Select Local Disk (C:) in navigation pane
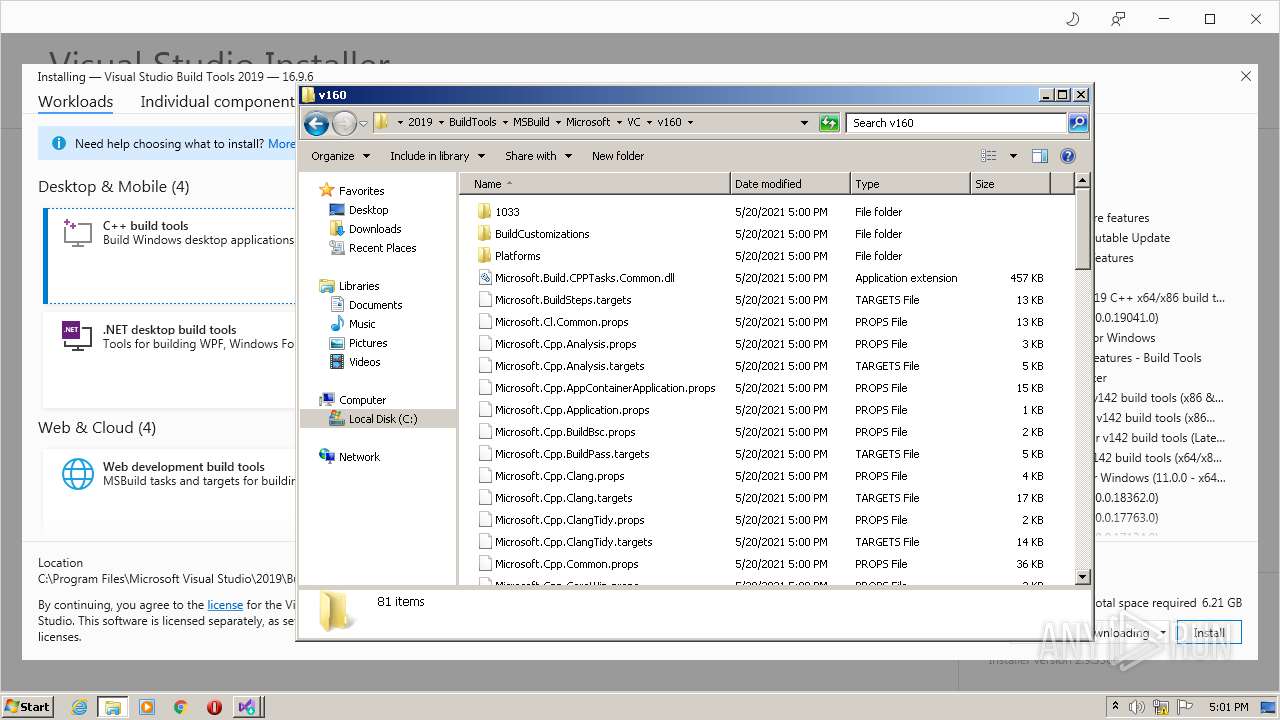Viewport: 1280px width, 720px height. pos(378,419)
